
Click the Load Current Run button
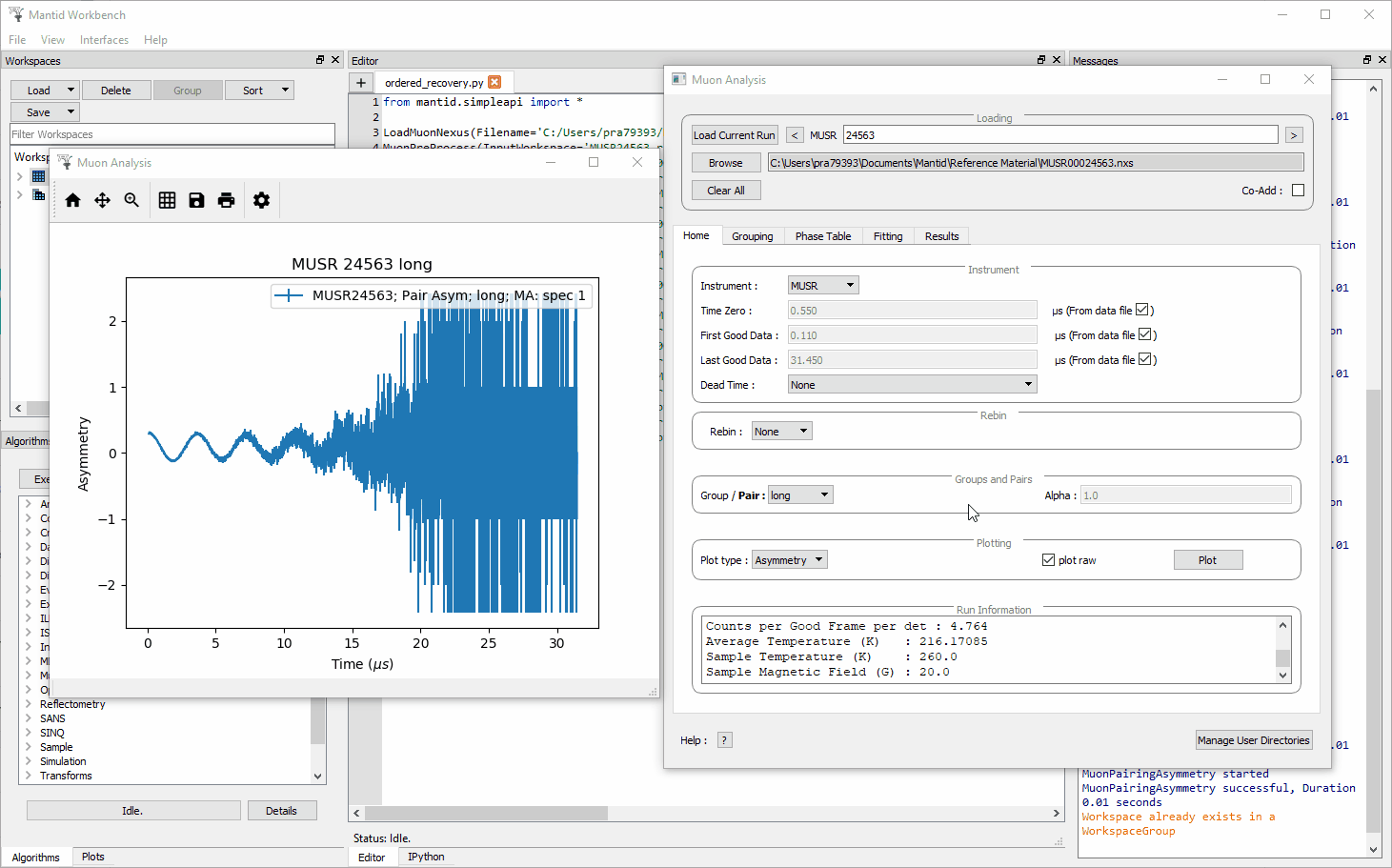click(734, 135)
